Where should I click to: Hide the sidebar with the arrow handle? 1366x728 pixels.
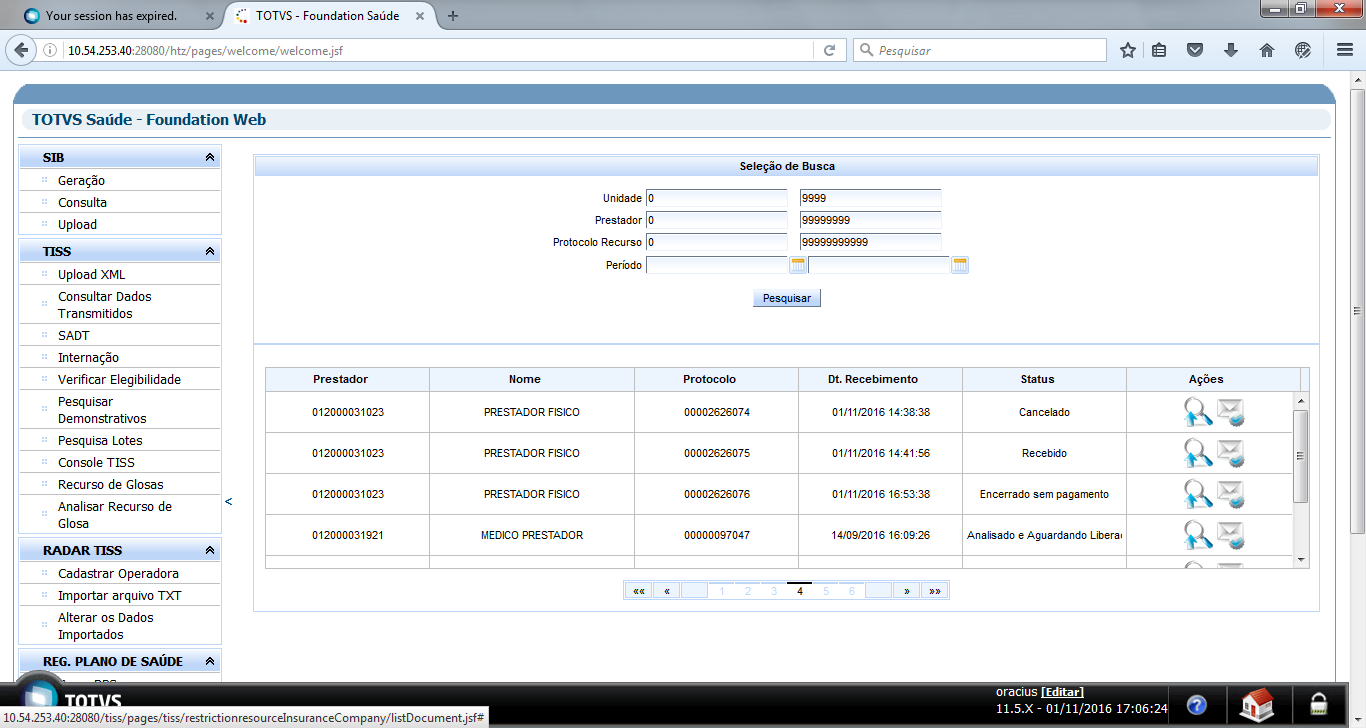point(228,501)
